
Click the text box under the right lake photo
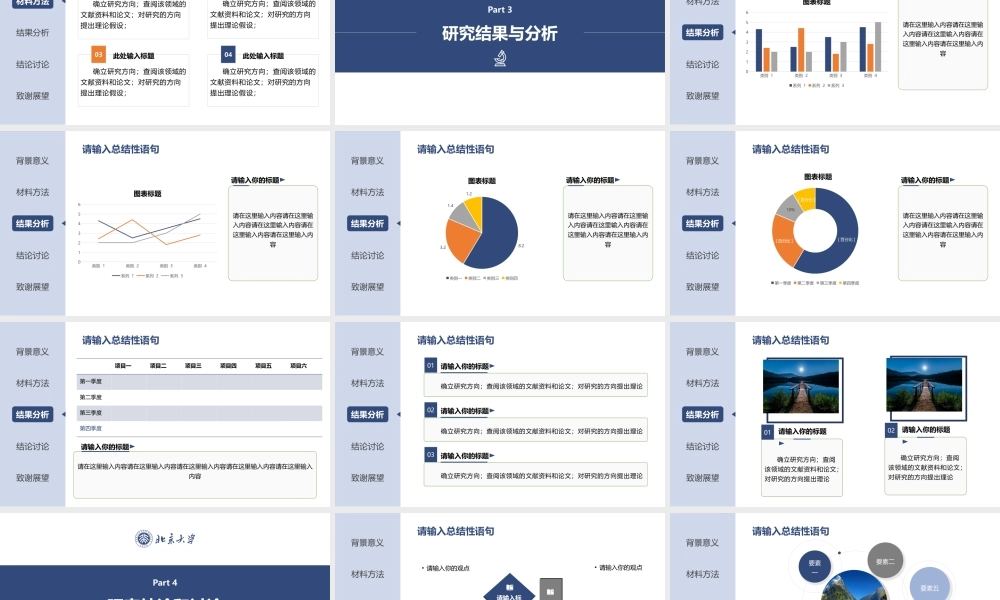(x=925, y=465)
